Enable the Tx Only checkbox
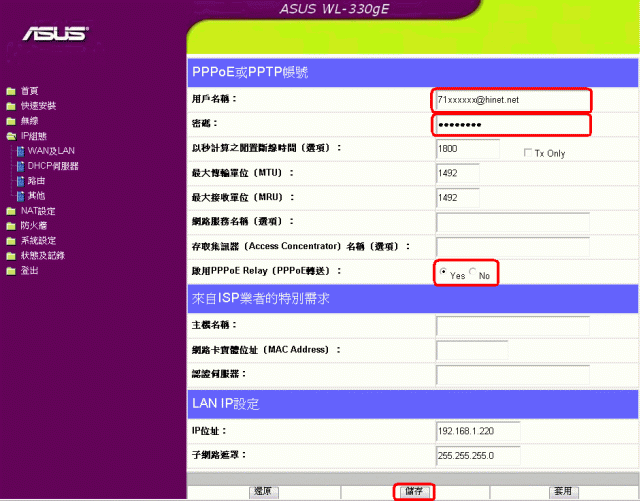This screenshot has width=640, height=501. tap(528, 153)
